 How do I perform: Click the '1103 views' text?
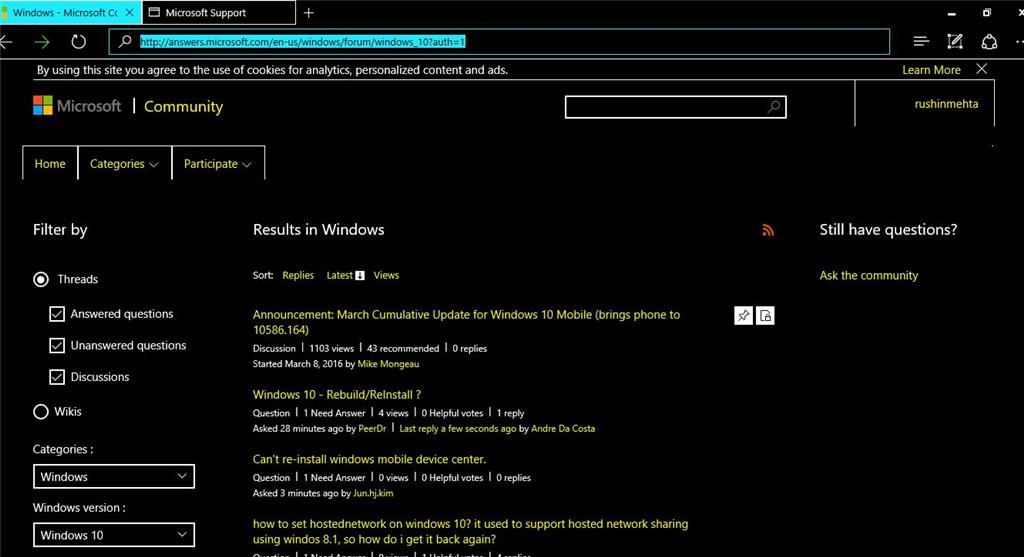point(331,348)
